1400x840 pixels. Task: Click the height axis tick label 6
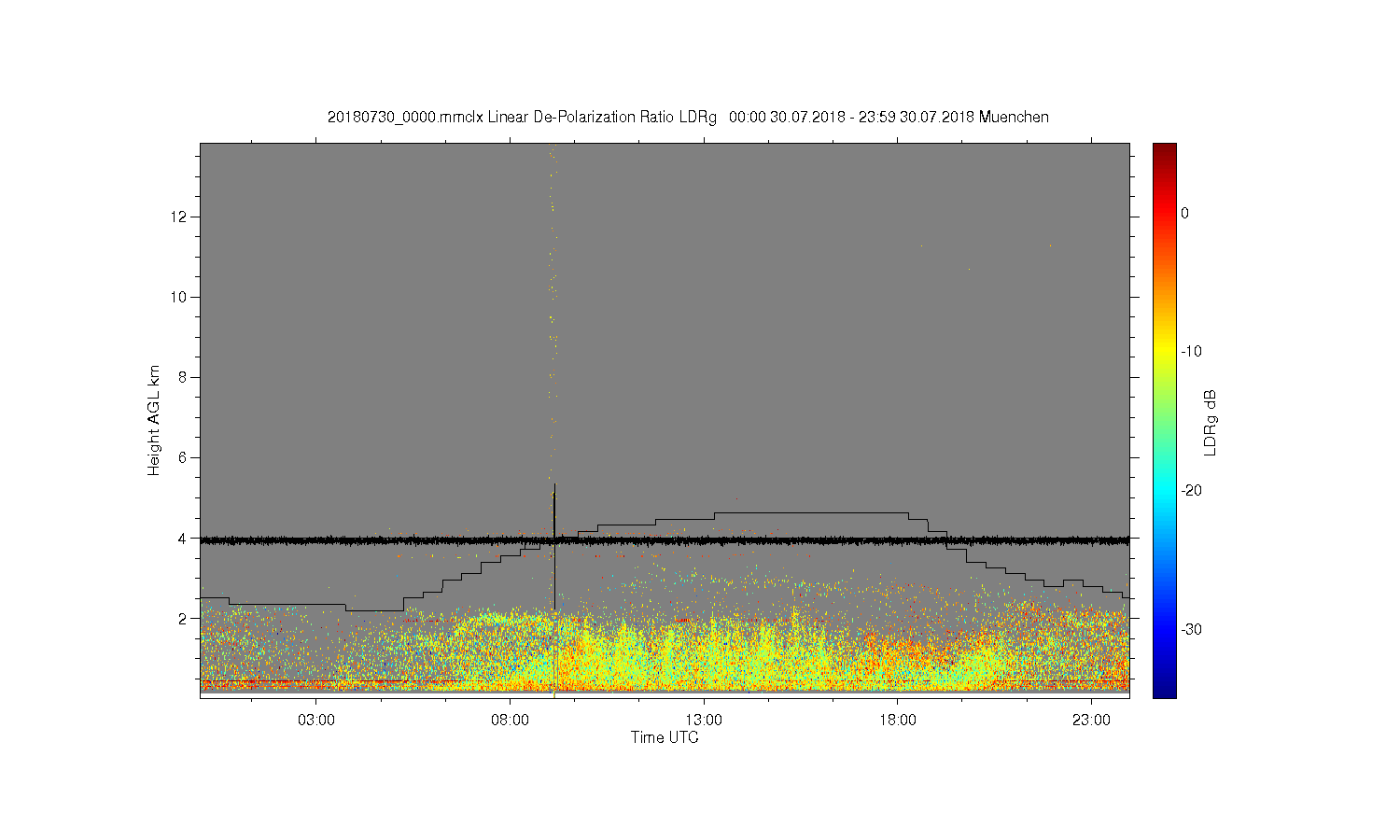pyautogui.click(x=185, y=457)
